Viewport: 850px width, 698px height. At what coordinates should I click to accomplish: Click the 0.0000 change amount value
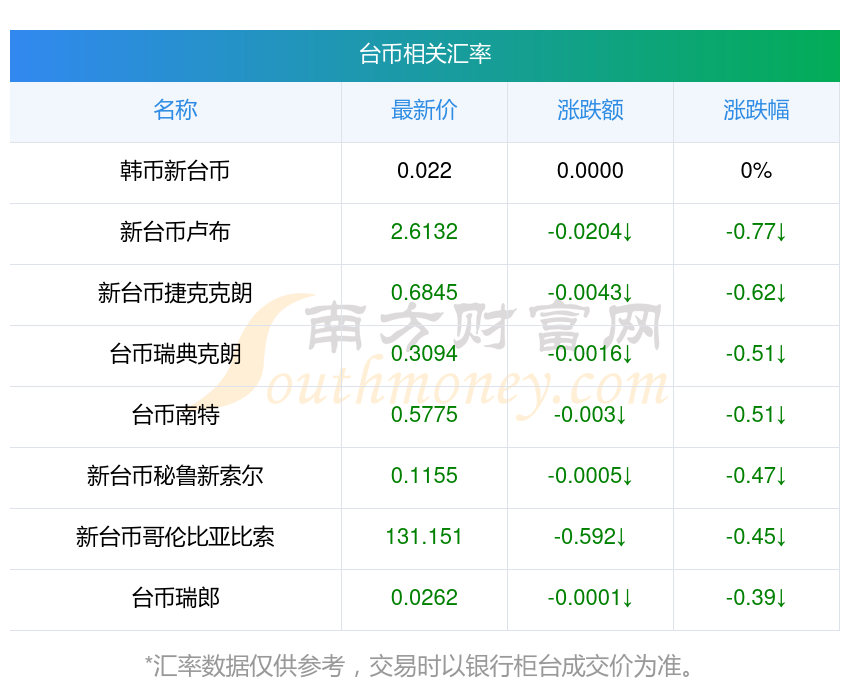click(590, 171)
